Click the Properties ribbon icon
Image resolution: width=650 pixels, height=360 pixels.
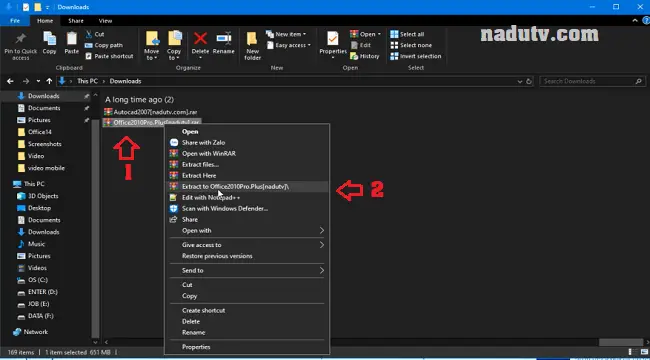pos(332,39)
